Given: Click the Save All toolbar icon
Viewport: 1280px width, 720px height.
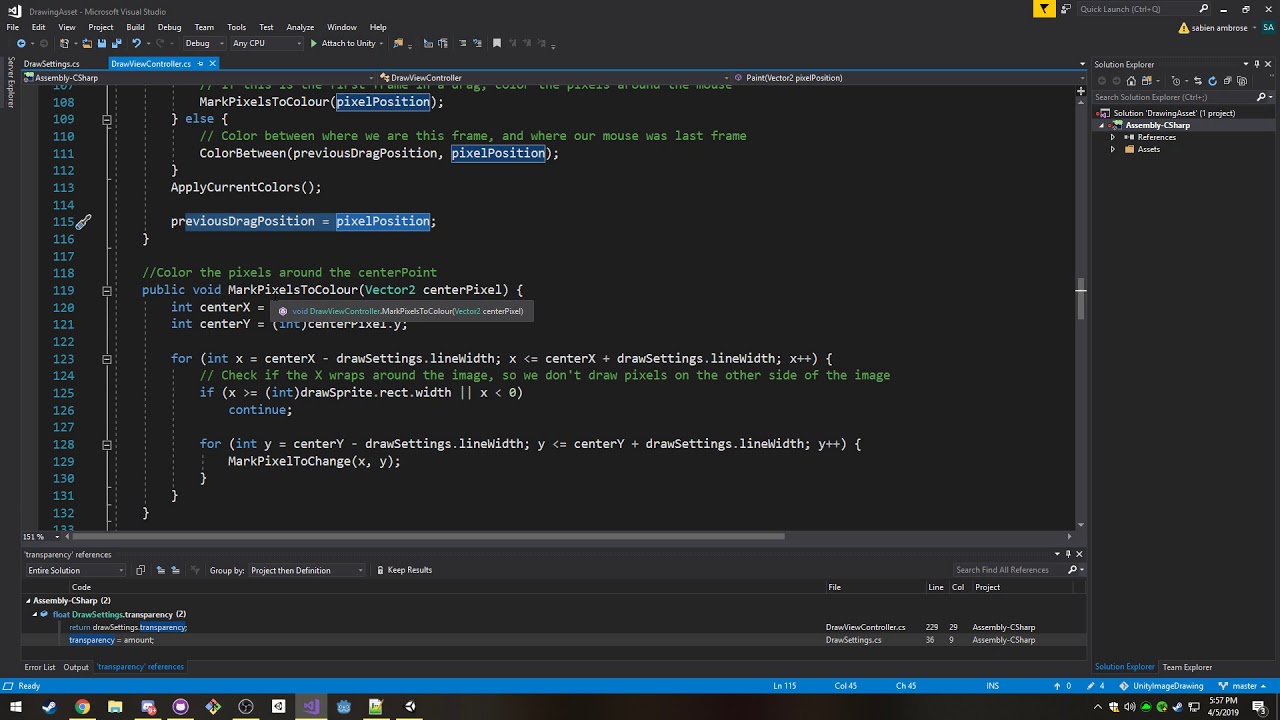Looking at the screenshot, I should click(x=117, y=43).
